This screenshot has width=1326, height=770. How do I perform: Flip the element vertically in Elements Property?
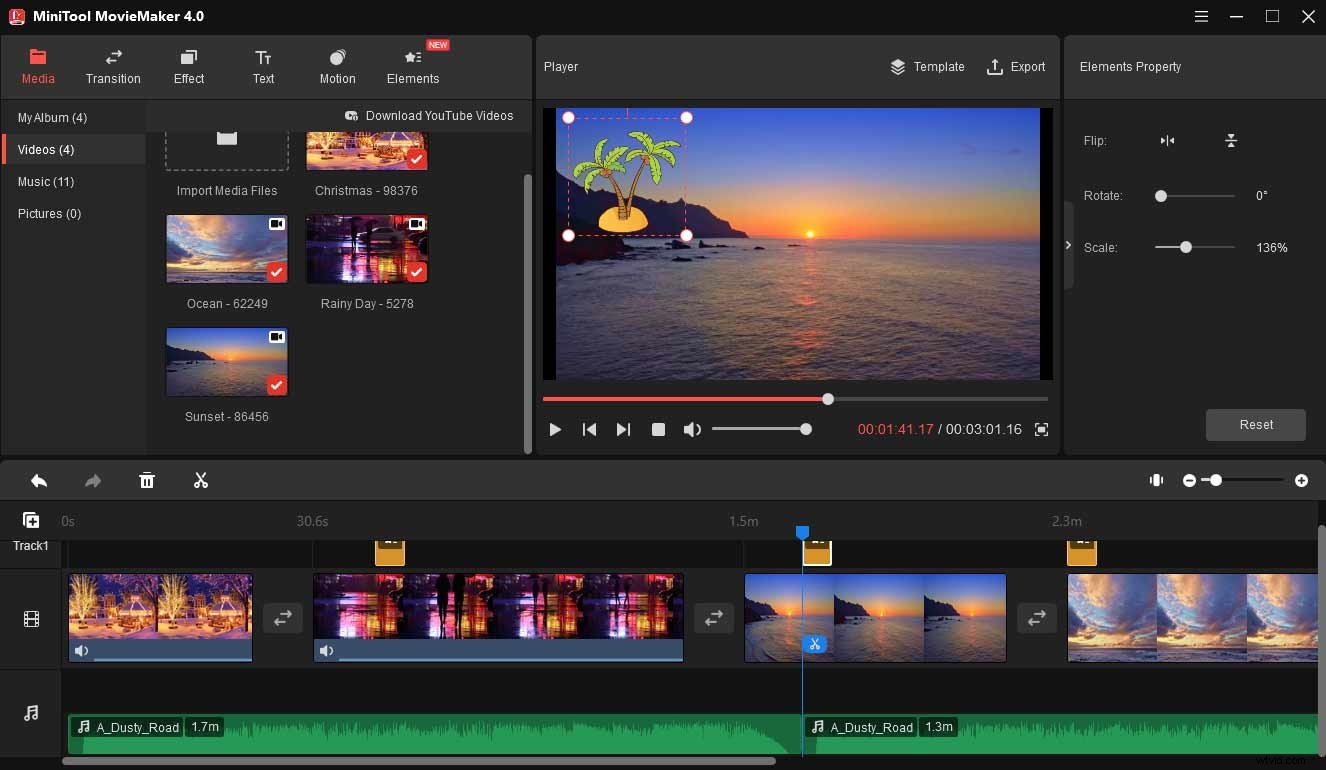coord(1231,140)
